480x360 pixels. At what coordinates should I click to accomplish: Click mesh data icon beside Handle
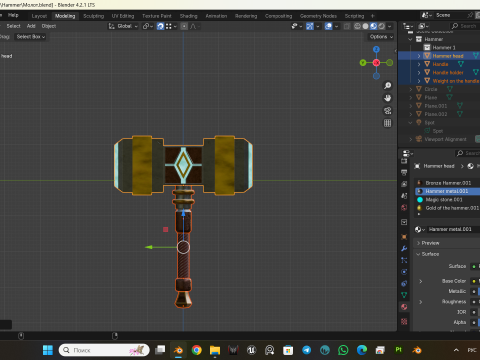461,64
